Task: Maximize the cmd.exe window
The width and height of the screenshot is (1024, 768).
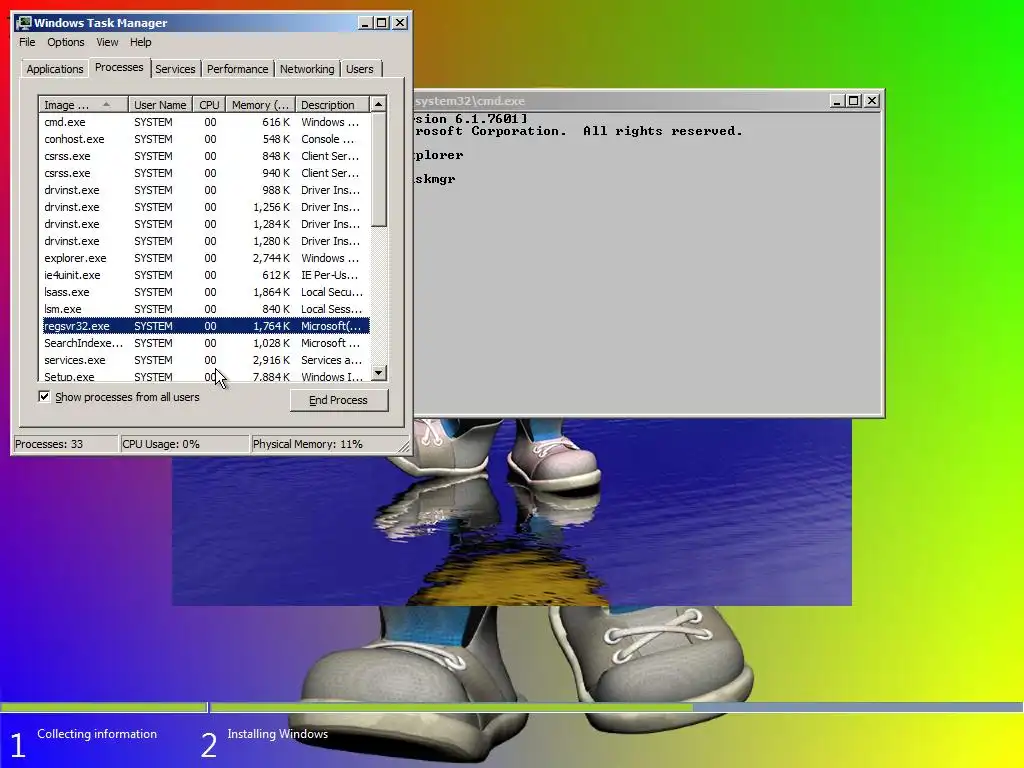Action: coord(854,101)
